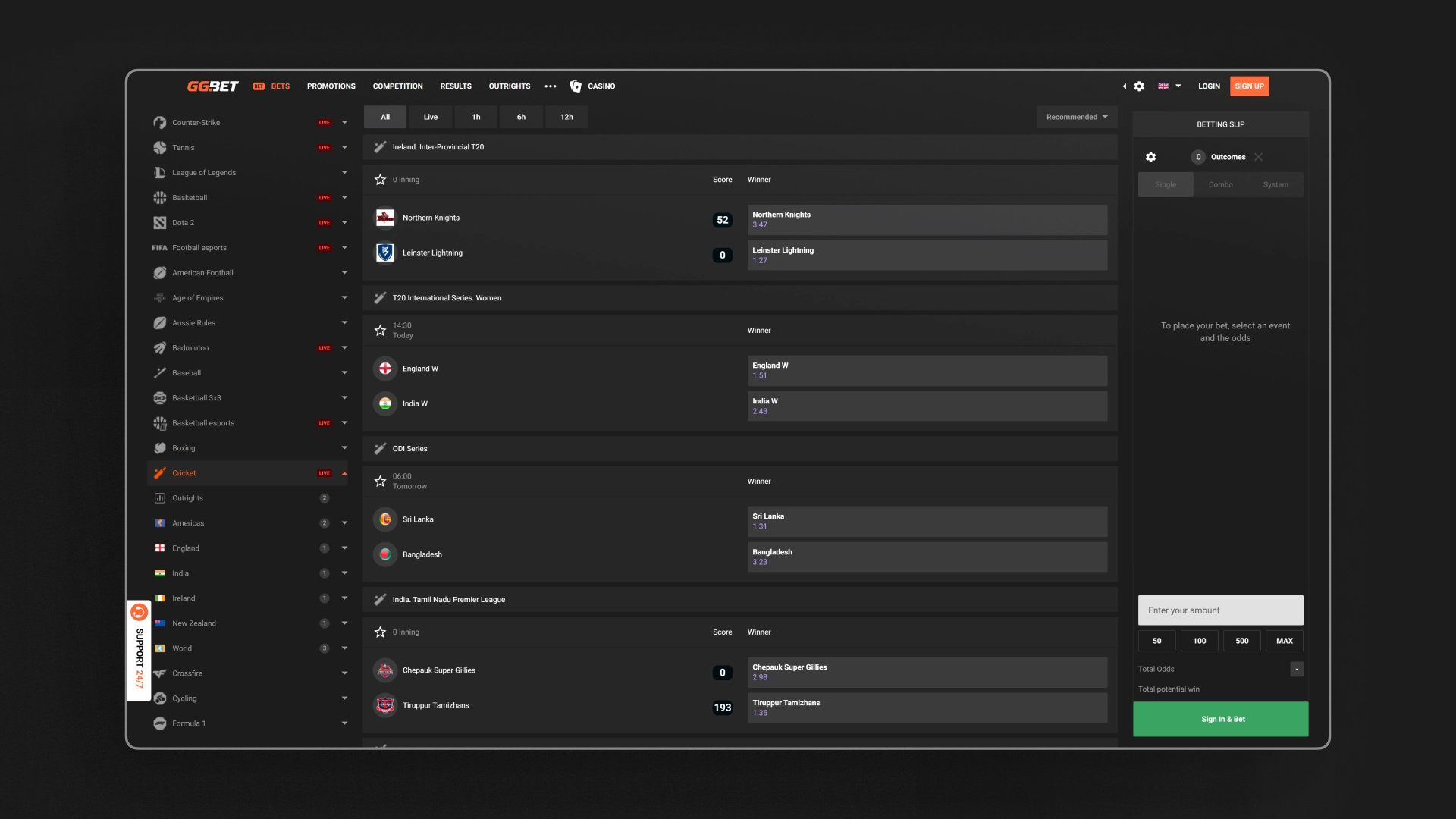Expand the Basketball category arrow
The width and height of the screenshot is (1456, 819).
pyautogui.click(x=344, y=197)
